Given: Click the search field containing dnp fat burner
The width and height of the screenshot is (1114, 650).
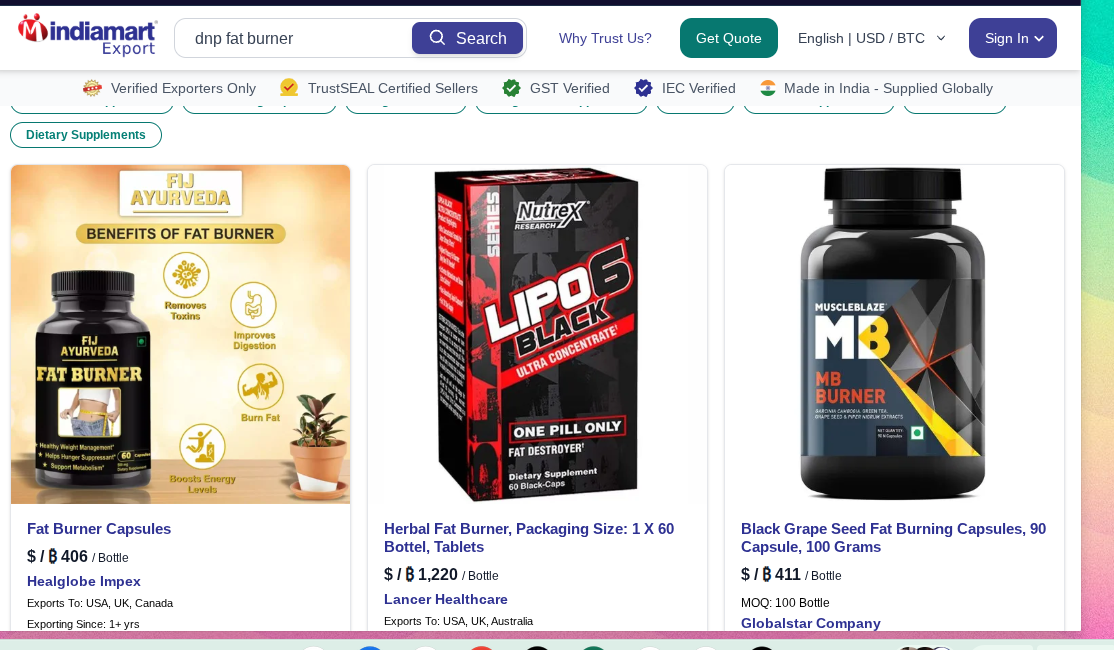Looking at the screenshot, I should (293, 38).
